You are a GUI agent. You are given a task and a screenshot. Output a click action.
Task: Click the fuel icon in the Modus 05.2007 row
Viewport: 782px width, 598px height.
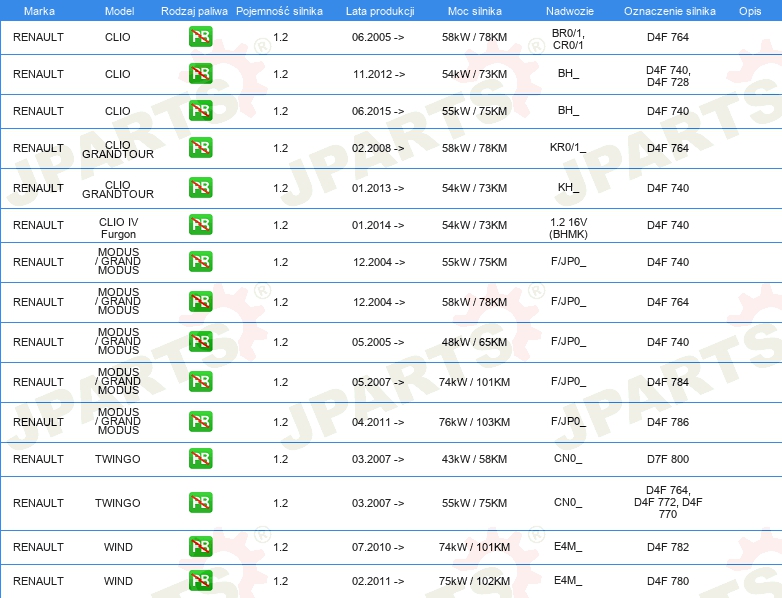pos(200,382)
